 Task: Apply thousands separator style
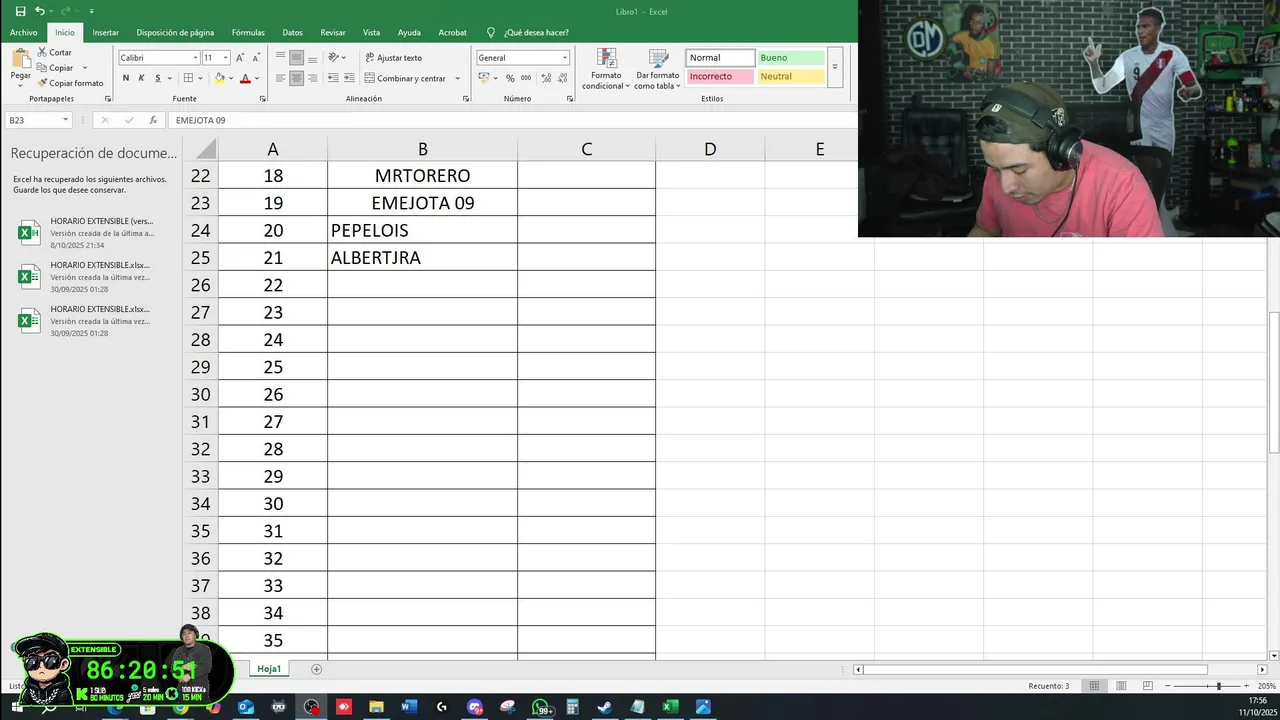click(526, 78)
